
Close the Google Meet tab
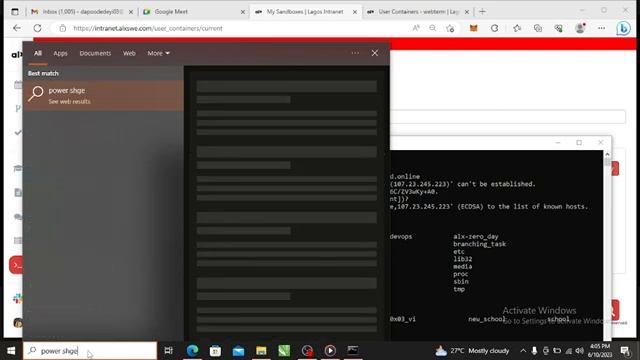coord(243,12)
